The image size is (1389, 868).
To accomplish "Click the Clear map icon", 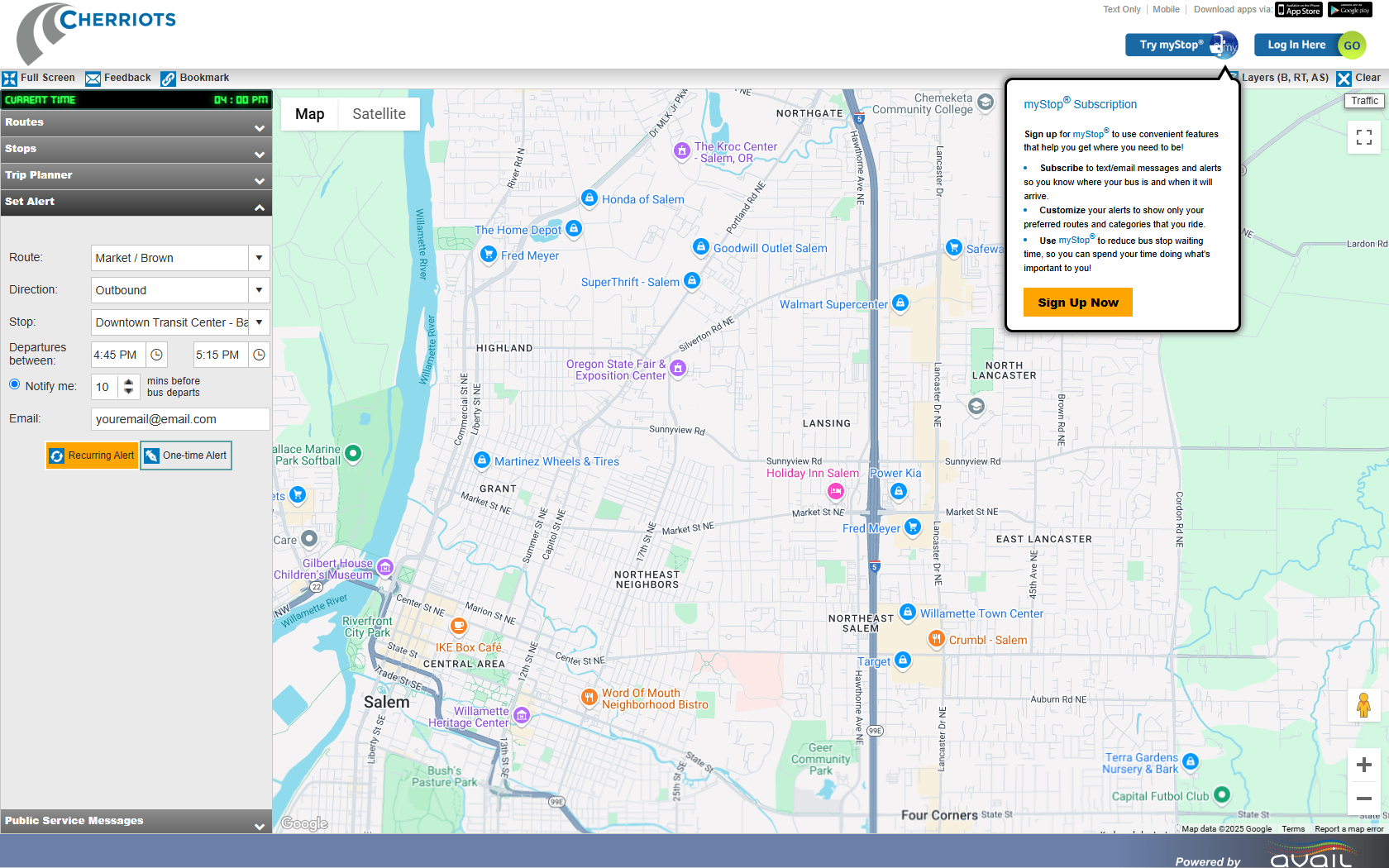I will point(1344,79).
